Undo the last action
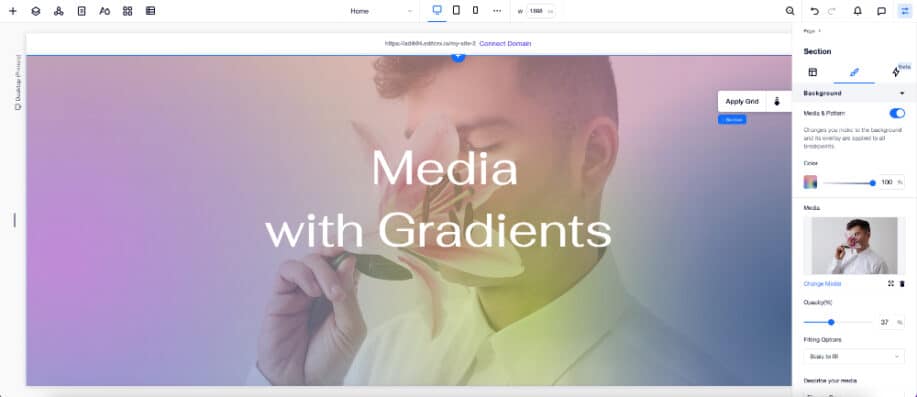This screenshot has height=397, width=917. (814, 11)
